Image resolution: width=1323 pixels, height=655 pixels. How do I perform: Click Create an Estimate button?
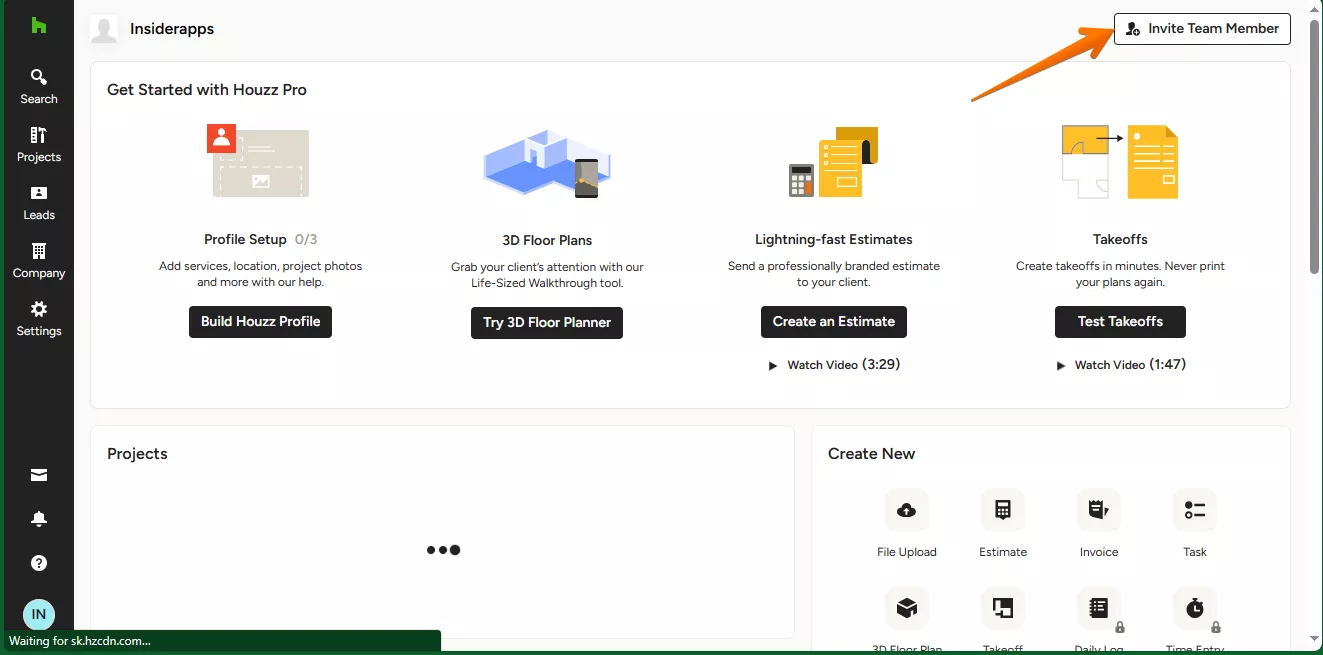834,322
